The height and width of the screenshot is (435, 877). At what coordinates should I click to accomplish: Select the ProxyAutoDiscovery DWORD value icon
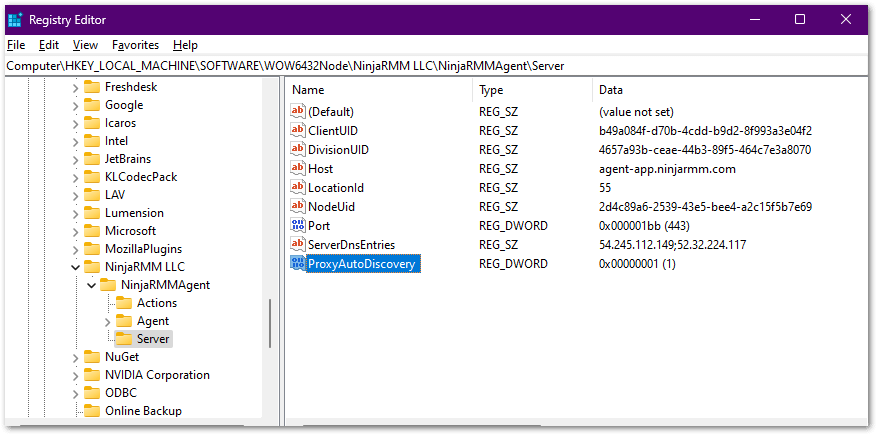[297, 264]
